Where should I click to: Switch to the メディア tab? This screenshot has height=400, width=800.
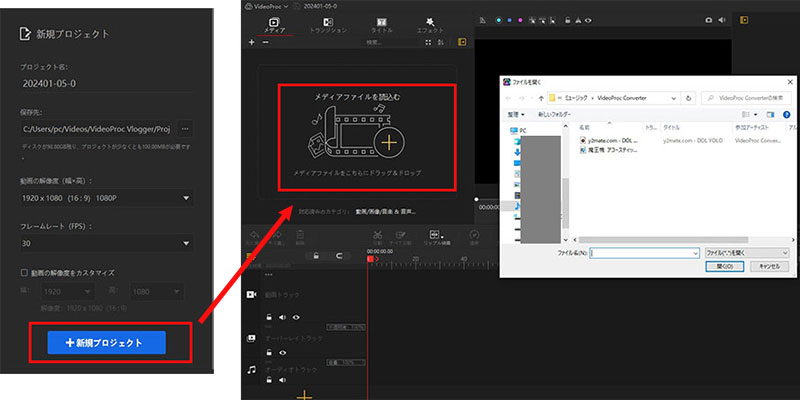275,24
